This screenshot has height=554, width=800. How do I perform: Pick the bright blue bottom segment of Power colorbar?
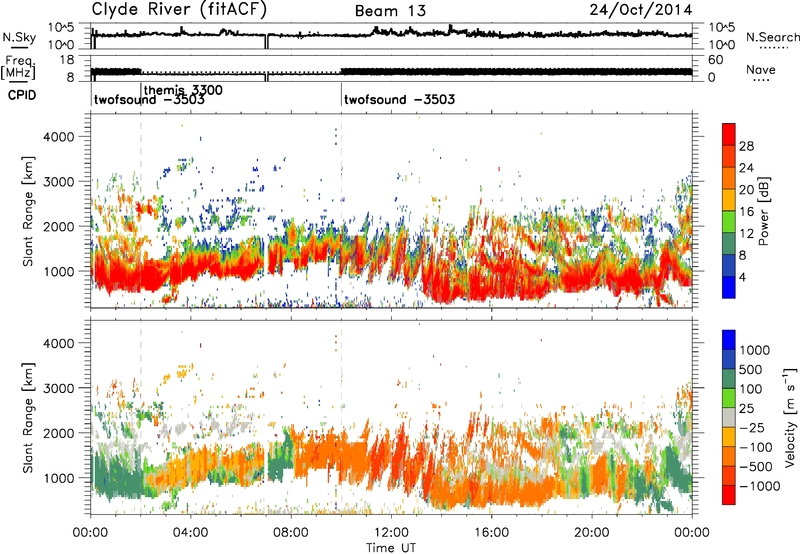click(729, 287)
